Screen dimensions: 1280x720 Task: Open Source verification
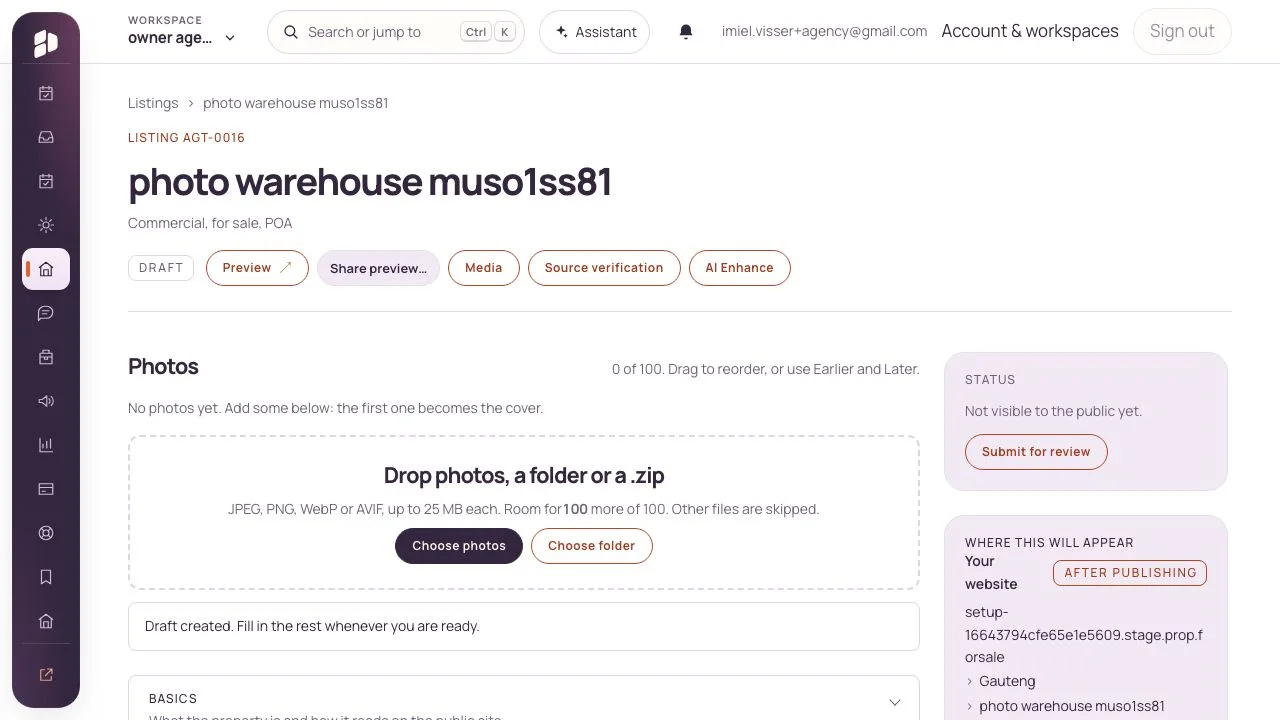point(604,268)
